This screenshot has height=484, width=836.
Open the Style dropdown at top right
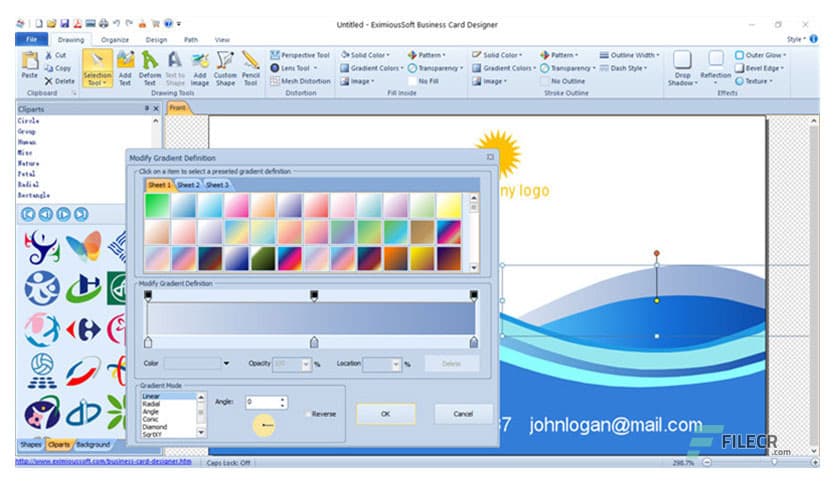tap(795, 39)
